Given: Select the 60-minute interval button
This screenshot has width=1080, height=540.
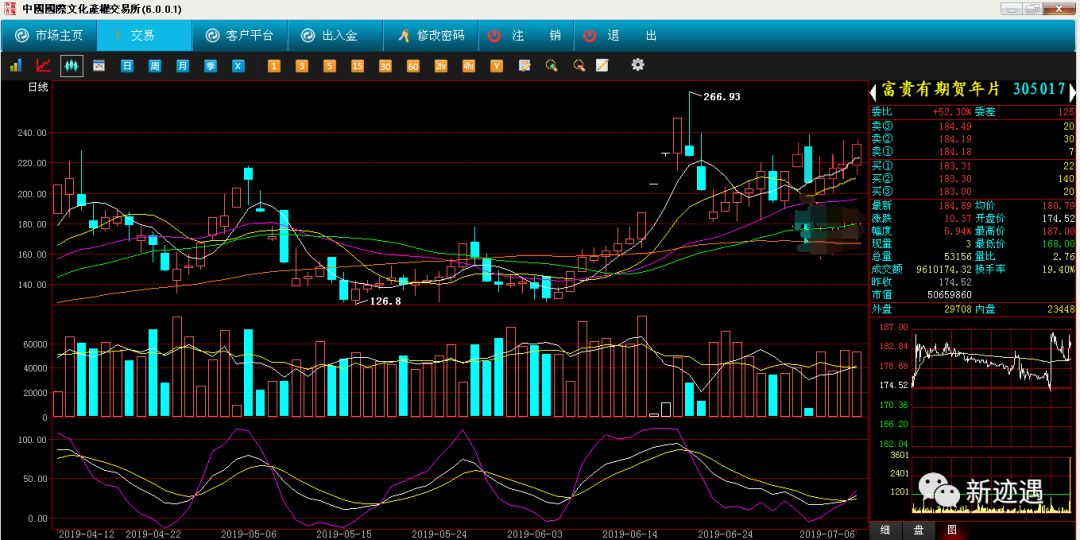Looking at the screenshot, I should (413, 66).
